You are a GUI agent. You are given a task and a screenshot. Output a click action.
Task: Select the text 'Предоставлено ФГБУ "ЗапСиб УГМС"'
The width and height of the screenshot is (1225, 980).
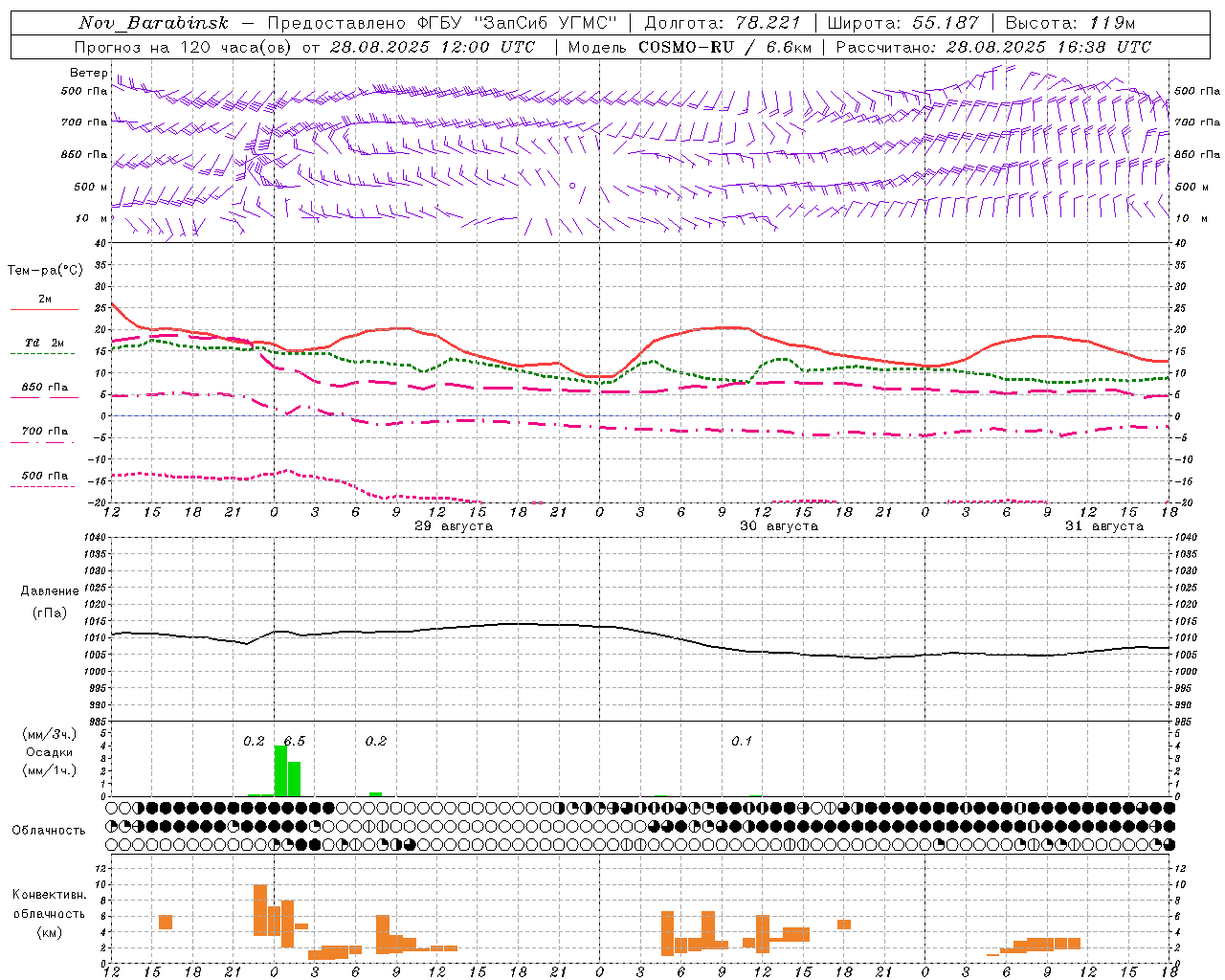point(442,23)
